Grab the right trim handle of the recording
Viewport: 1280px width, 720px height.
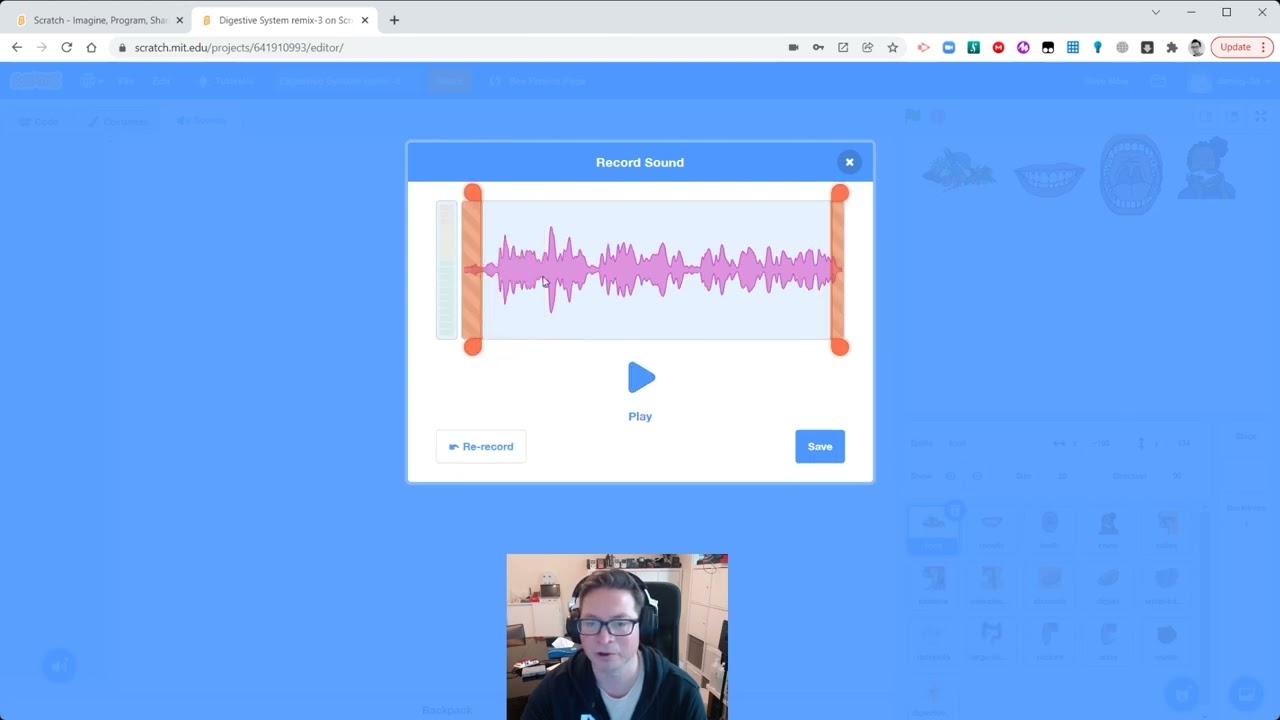pyautogui.click(x=839, y=269)
